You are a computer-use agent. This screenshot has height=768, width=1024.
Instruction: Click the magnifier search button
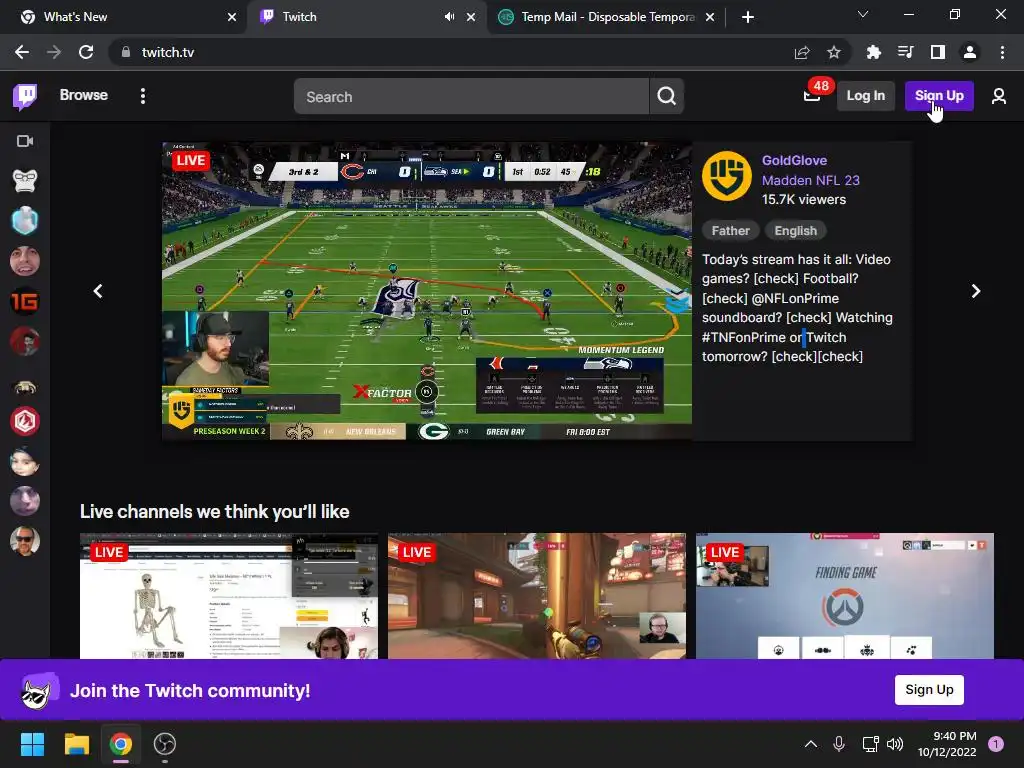667,97
